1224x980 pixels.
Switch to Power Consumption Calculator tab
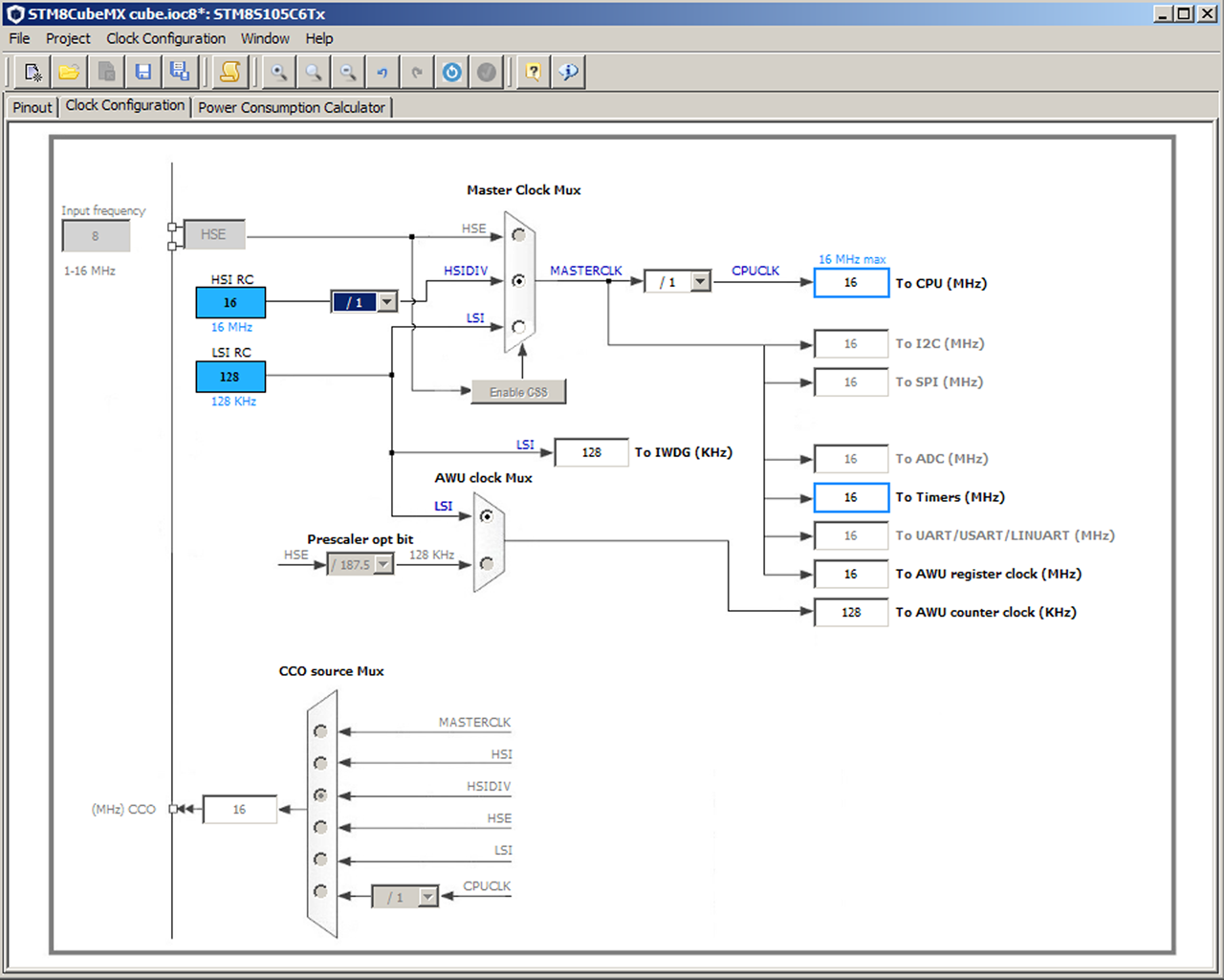click(x=292, y=107)
